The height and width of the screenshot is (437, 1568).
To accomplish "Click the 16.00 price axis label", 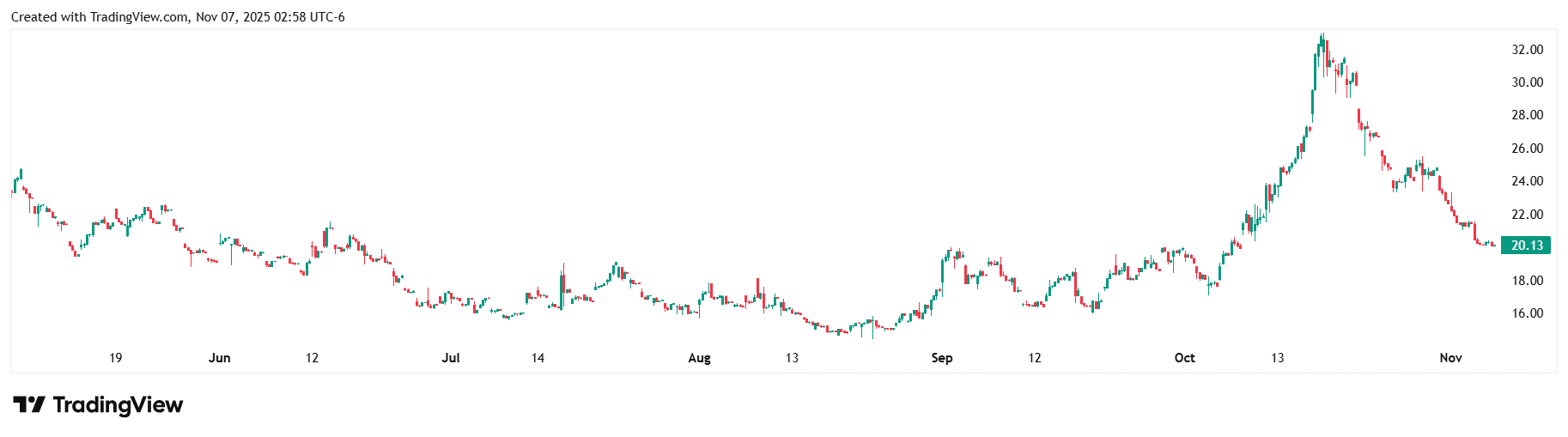I will point(1527,313).
